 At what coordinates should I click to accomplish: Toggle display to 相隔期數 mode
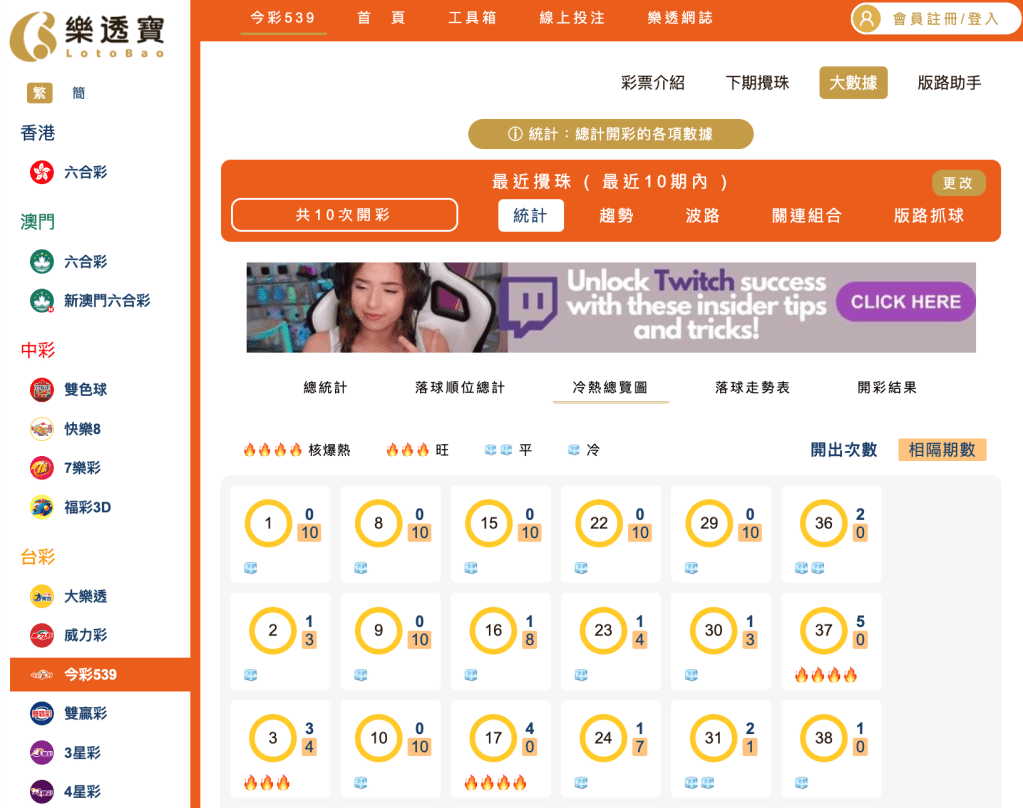pos(941,450)
